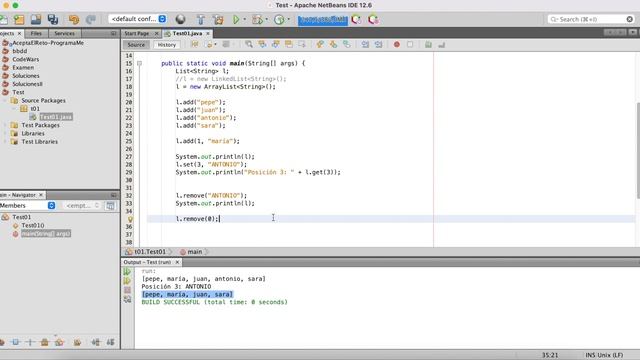Toggle Sort by Source in Navigator
Viewport: 640px width, 360px height.
pyautogui.click(x=110, y=342)
